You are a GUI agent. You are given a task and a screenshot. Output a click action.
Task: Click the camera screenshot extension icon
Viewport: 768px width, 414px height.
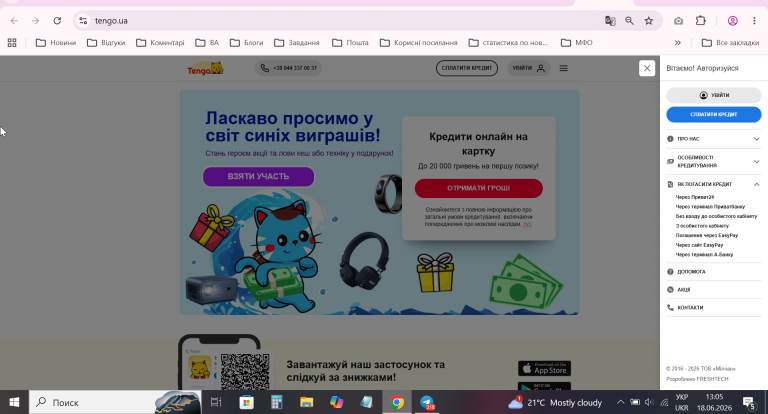[x=678, y=21]
